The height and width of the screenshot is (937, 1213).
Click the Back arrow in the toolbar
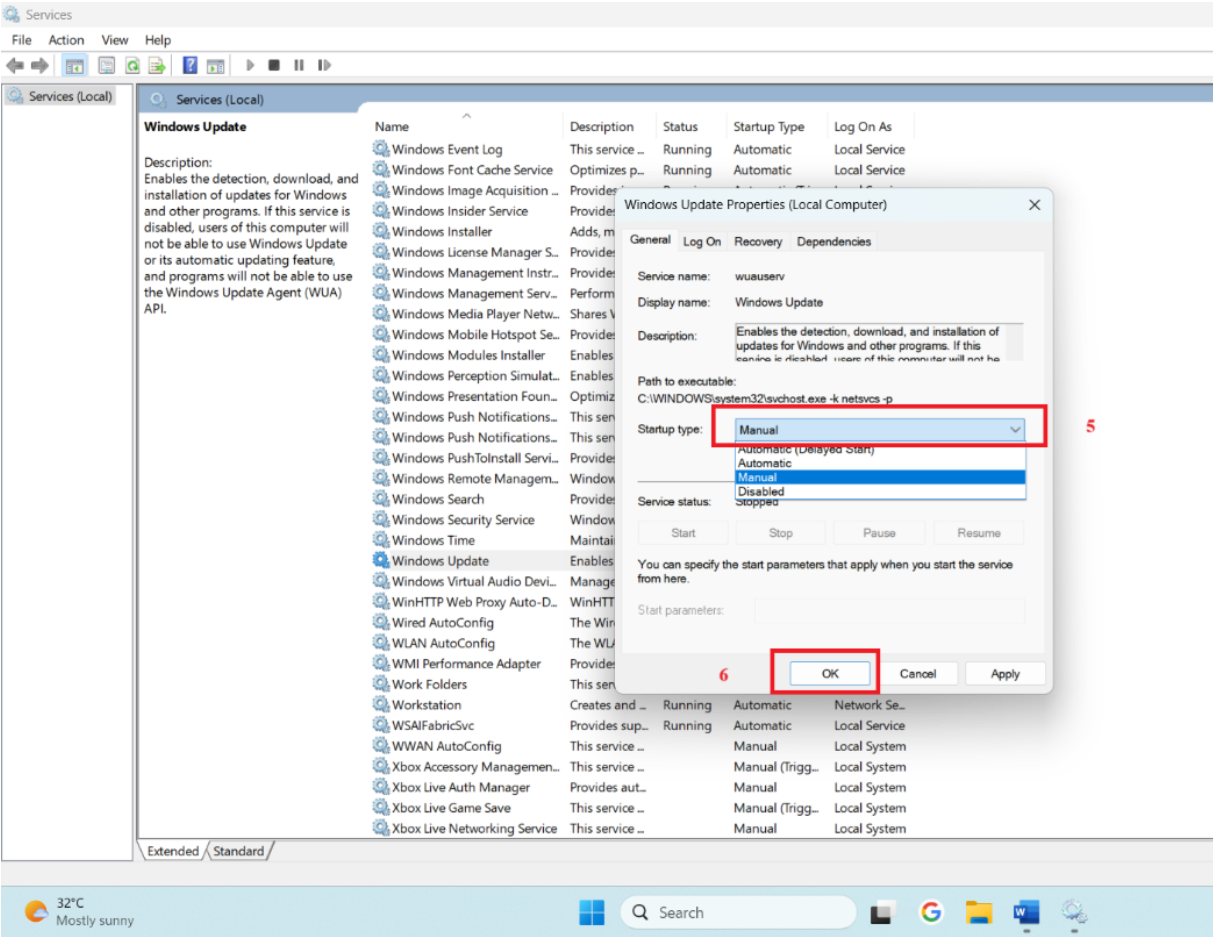pyautogui.click(x=15, y=66)
